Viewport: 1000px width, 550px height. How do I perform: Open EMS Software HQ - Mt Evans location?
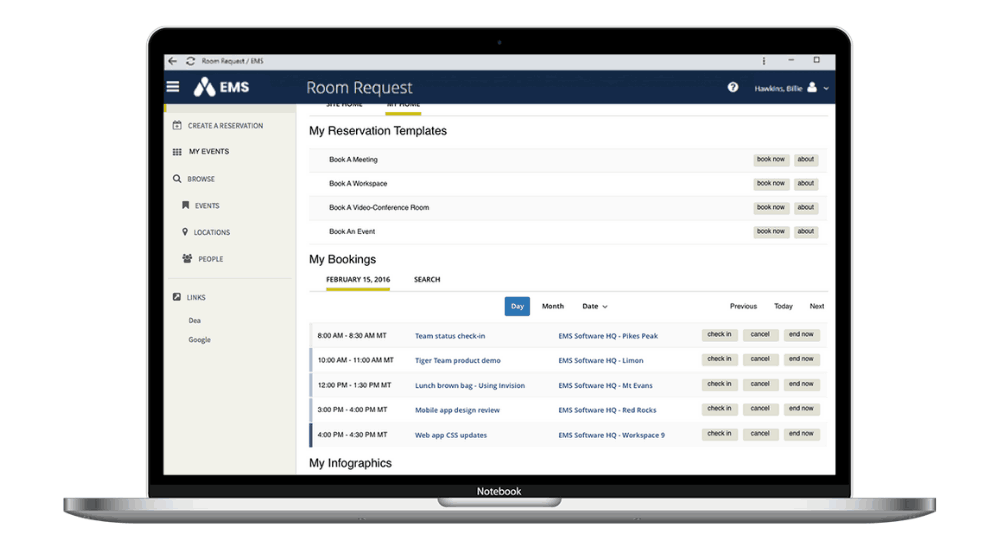[x=605, y=386]
